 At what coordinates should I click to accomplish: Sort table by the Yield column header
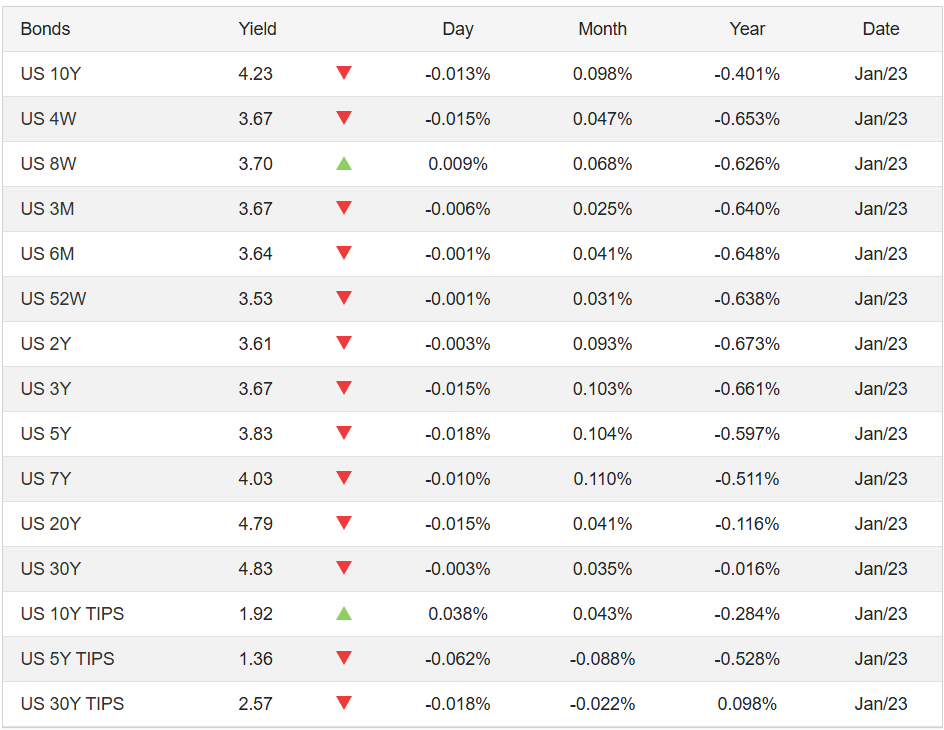point(257,29)
